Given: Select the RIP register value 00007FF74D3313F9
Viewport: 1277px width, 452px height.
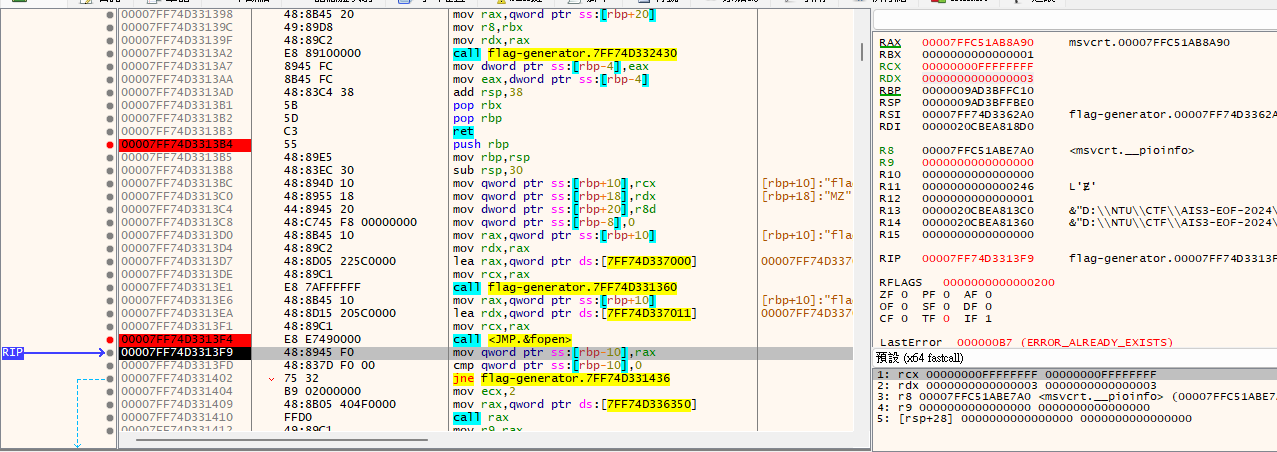Looking at the screenshot, I should [x=978, y=258].
